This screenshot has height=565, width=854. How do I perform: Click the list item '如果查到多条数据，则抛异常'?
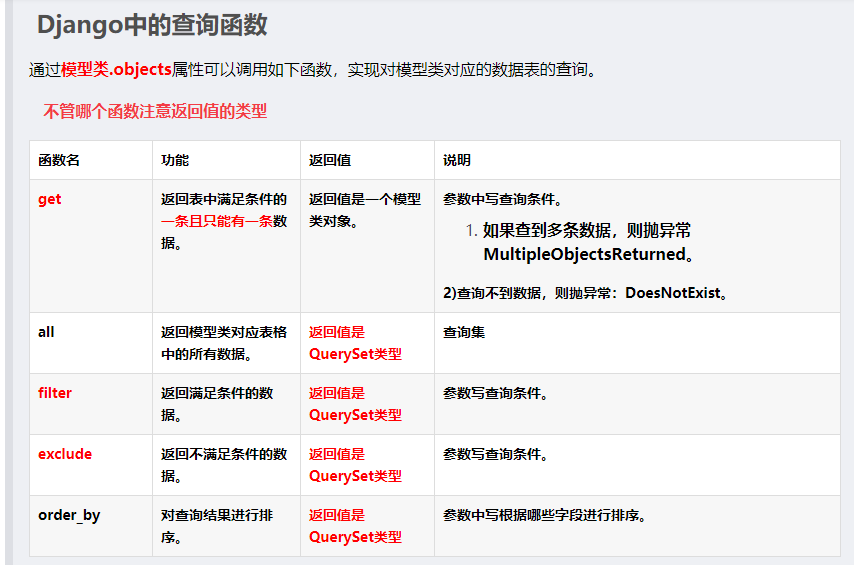click(587, 230)
